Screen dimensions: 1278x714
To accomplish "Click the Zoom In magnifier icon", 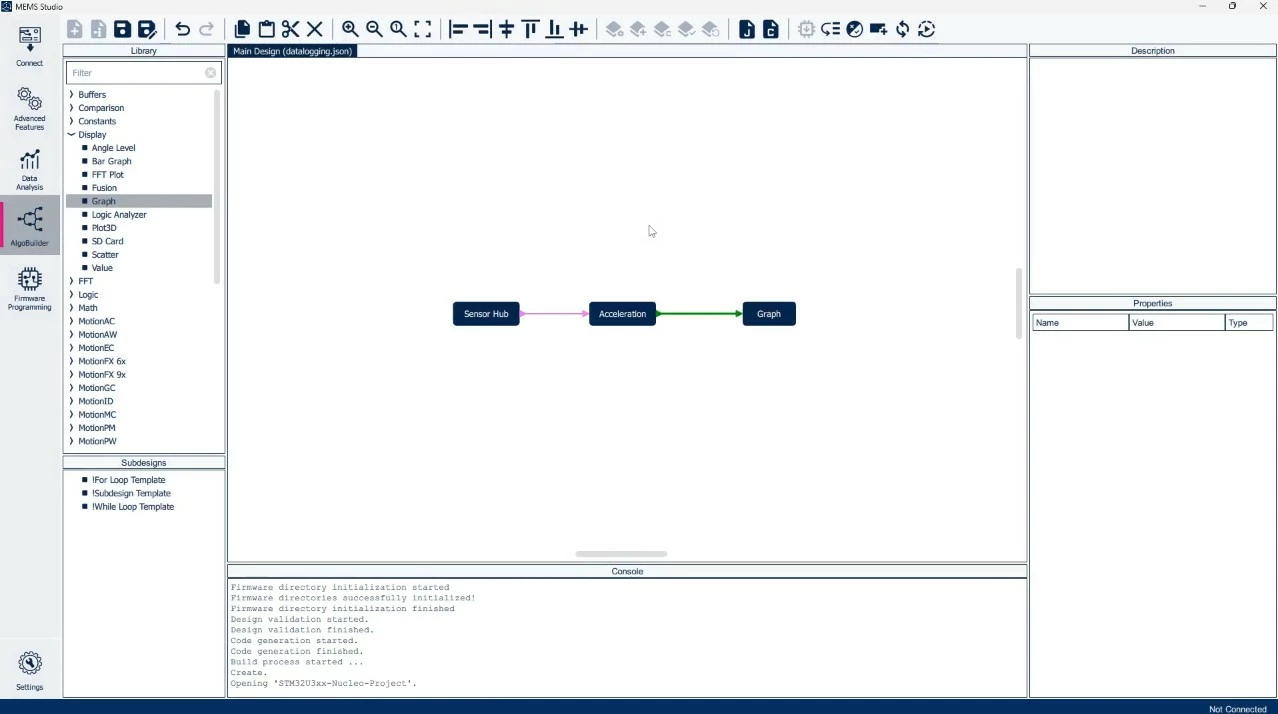I will coord(350,29).
